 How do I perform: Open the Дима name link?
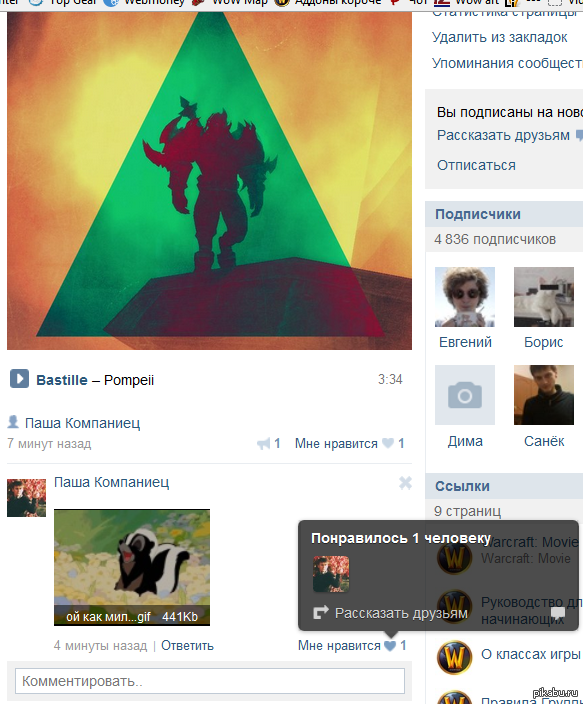tap(465, 441)
